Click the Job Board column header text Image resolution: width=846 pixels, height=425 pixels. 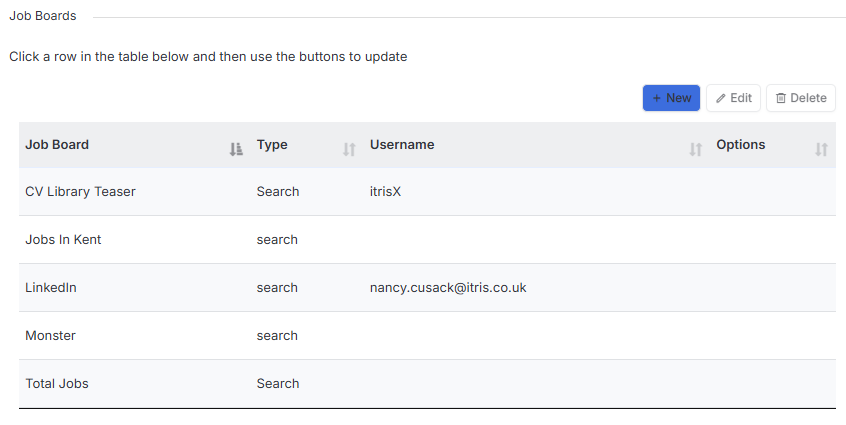(x=57, y=145)
